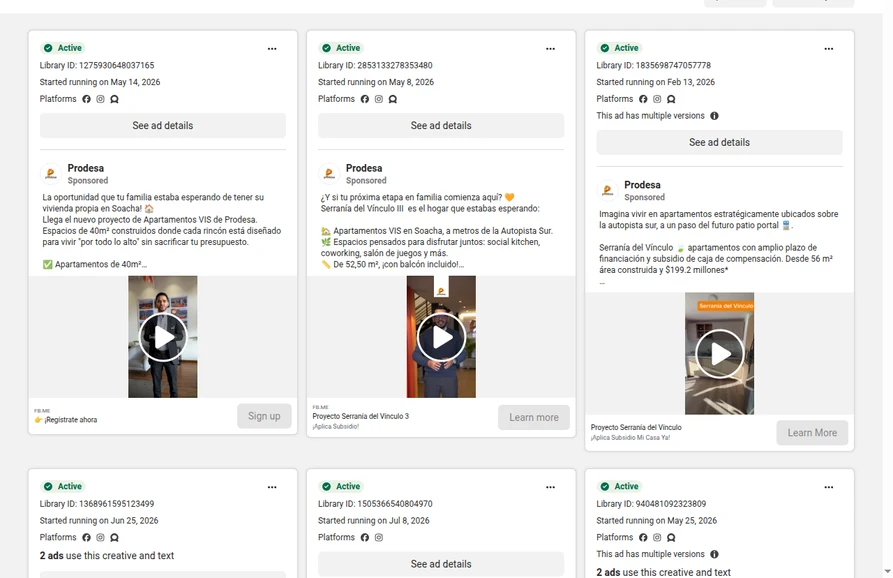893x578 pixels.
Task: Click Instagram platform icon on ad 1835698747057778
Action: [x=657, y=99]
